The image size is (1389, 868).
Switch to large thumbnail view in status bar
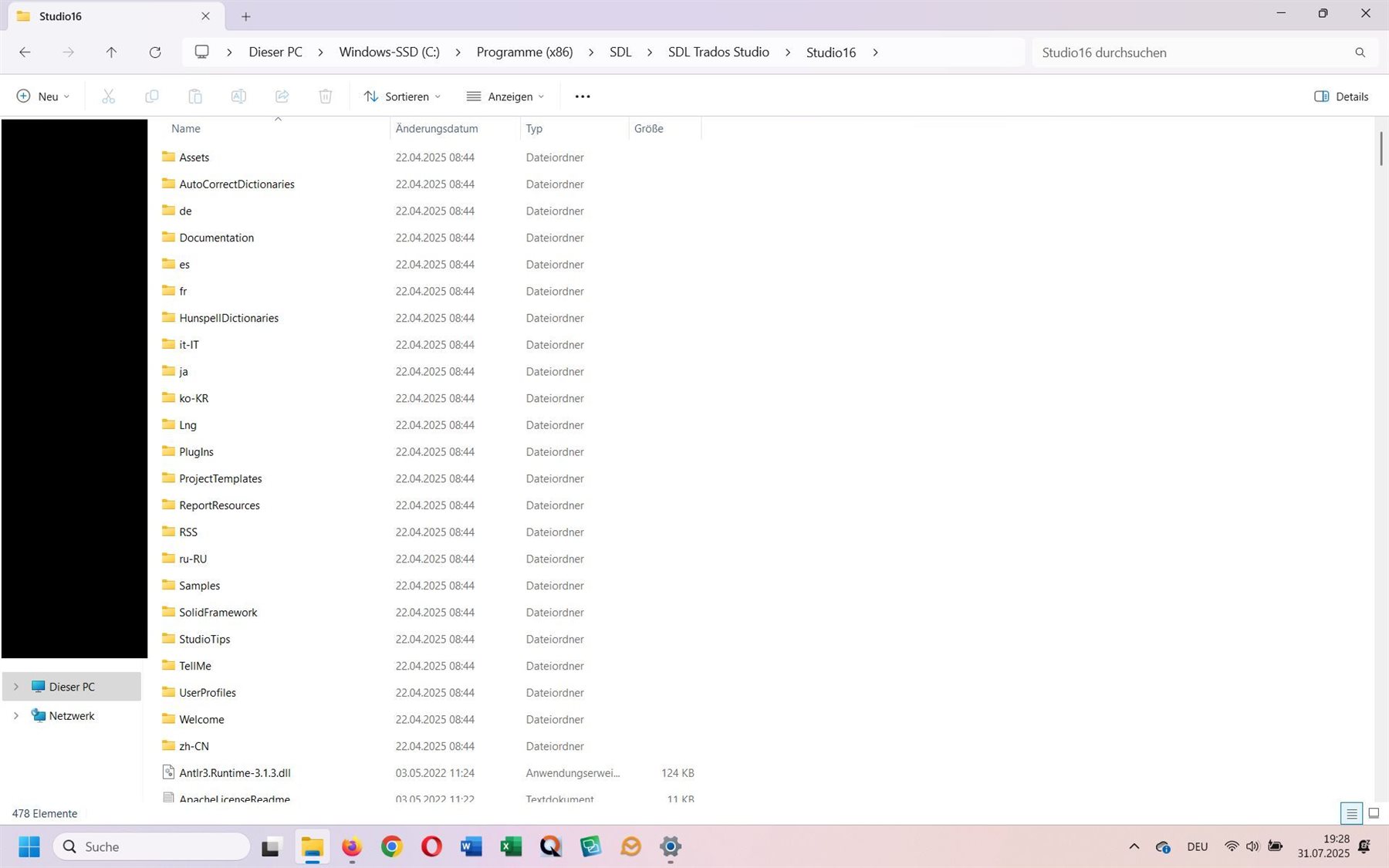coord(1374,813)
